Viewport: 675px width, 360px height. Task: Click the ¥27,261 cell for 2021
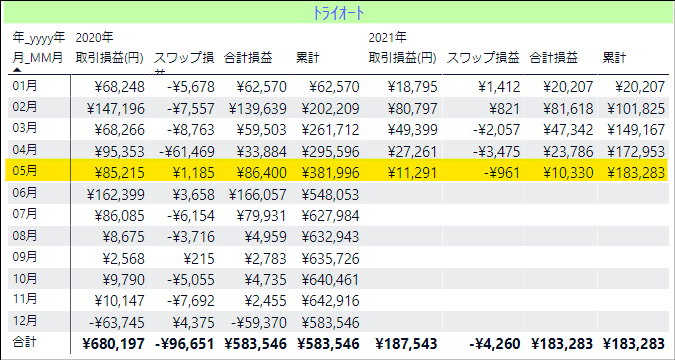[412, 151]
